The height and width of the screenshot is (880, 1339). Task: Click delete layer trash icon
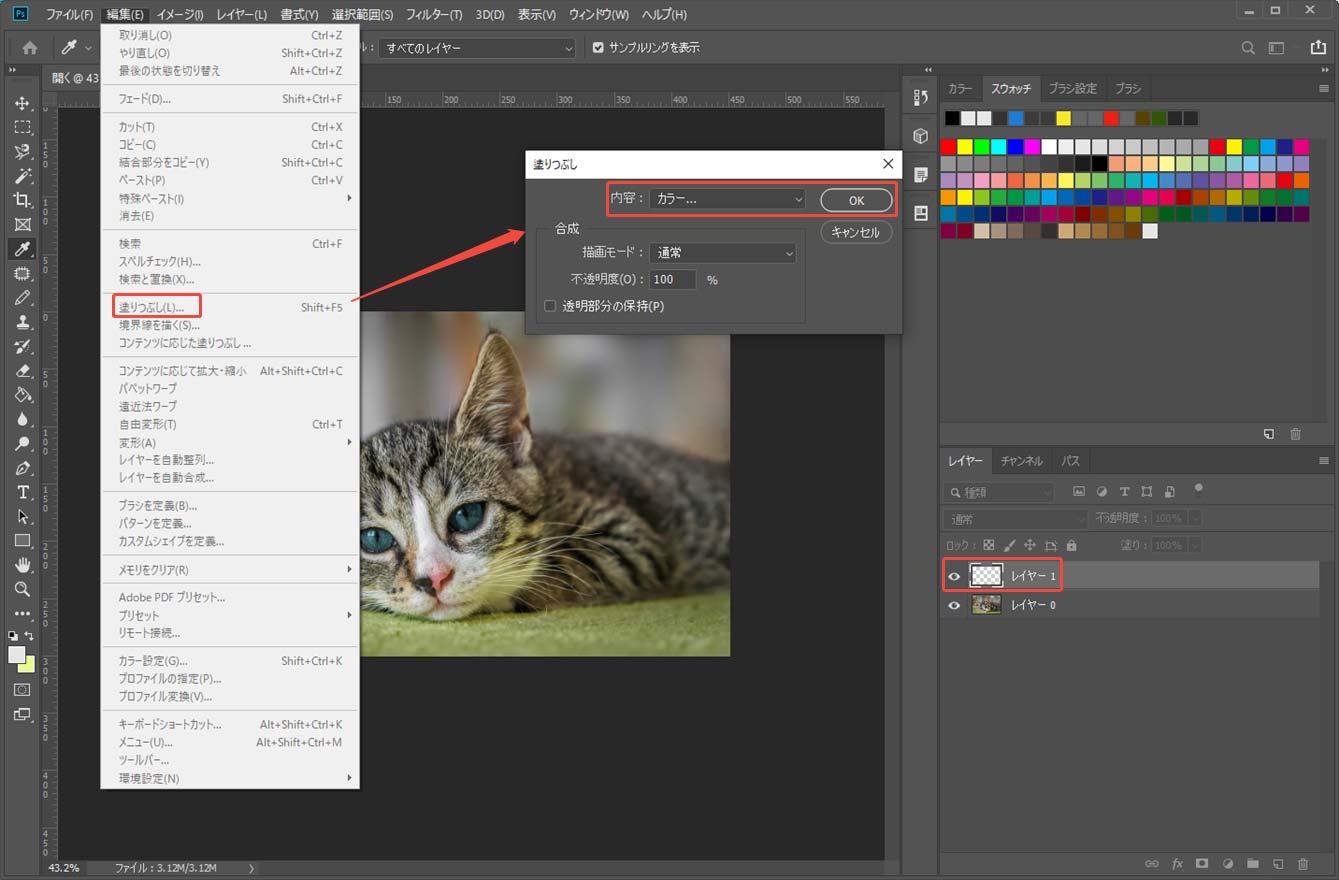tap(1302, 863)
